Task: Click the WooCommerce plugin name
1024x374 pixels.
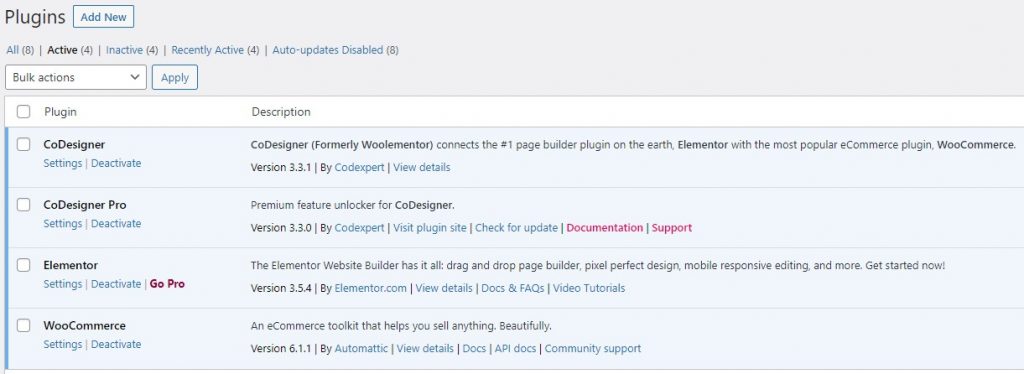Action: pos(84,325)
